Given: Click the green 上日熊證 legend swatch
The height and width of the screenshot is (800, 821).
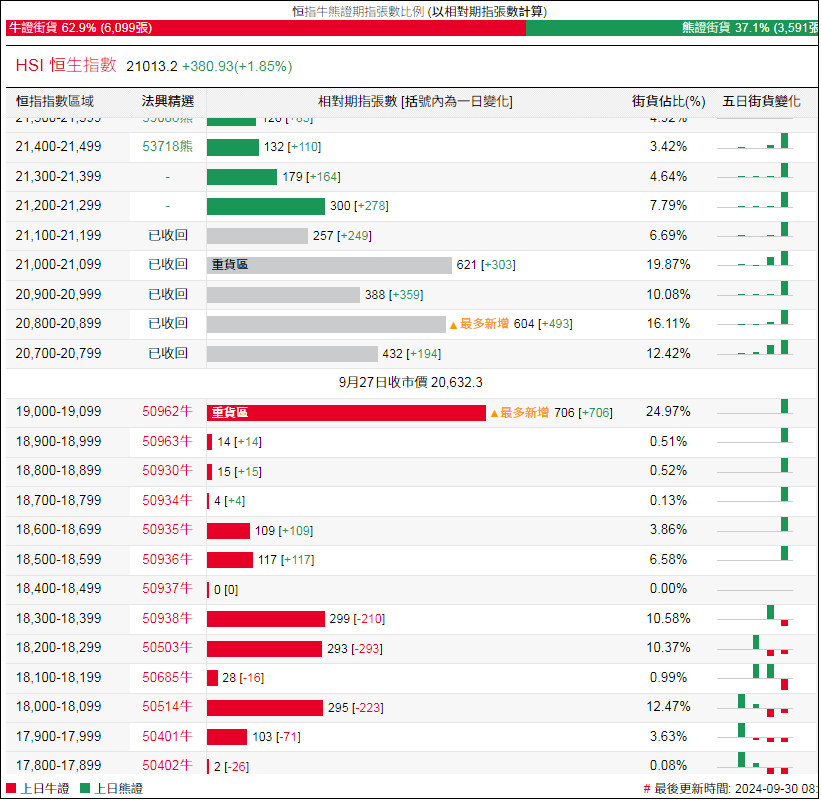Looking at the screenshot, I should click(x=85, y=788).
